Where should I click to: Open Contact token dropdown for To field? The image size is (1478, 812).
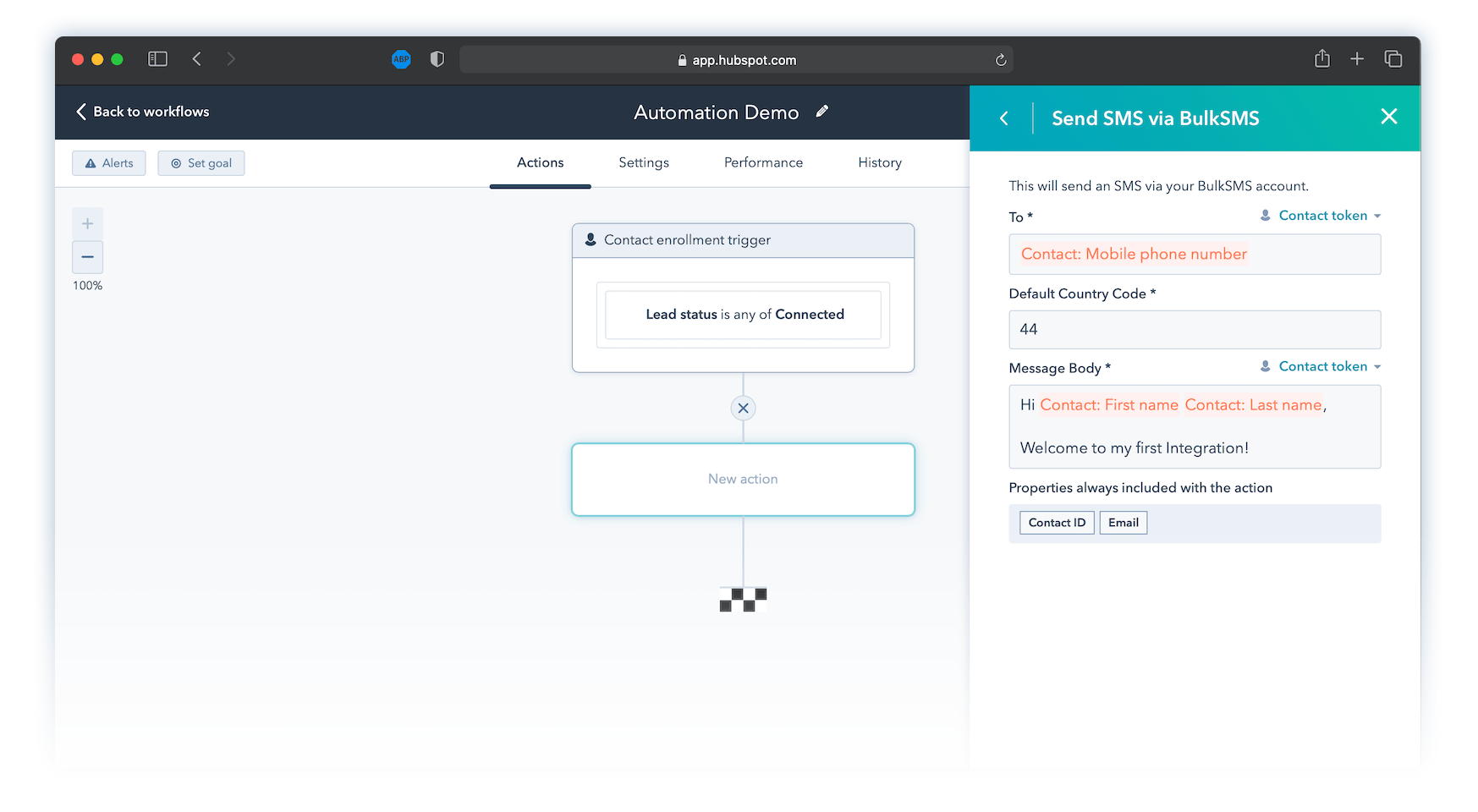click(x=1321, y=216)
